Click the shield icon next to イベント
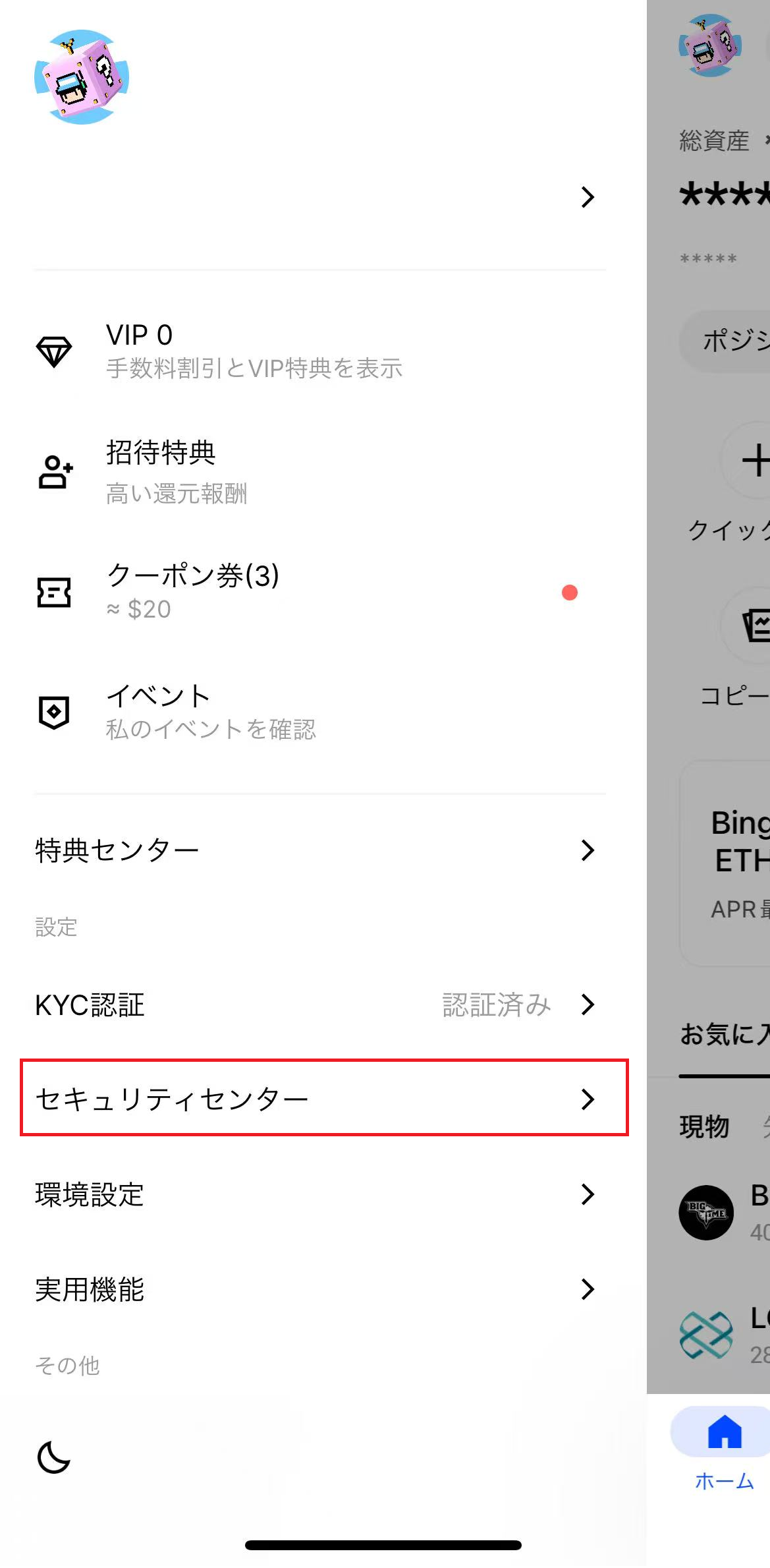Image resolution: width=770 pixels, height=1568 pixels. 54,712
